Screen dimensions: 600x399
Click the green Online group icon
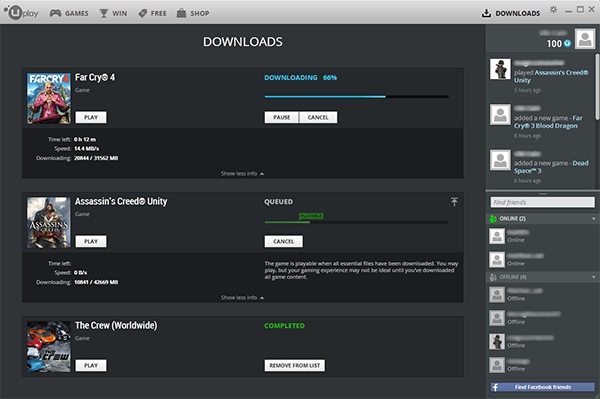[x=493, y=219]
